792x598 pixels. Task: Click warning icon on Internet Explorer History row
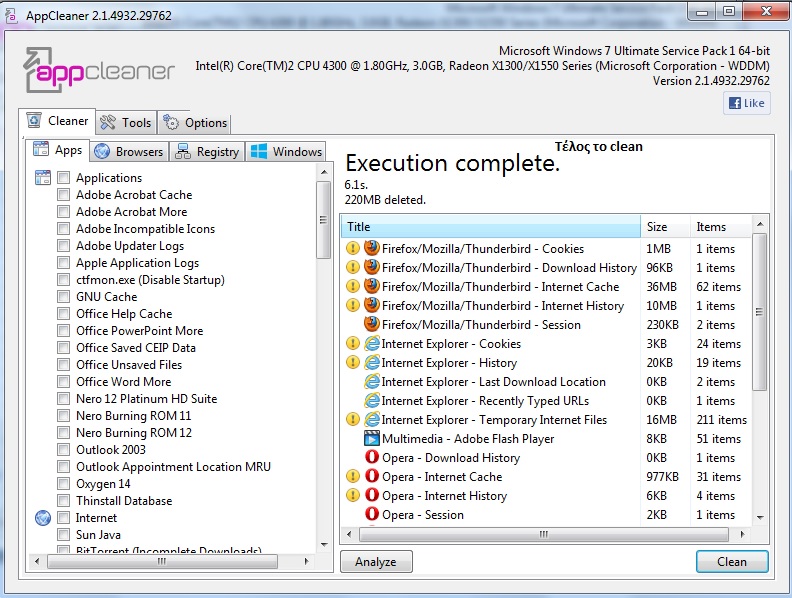(x=353, y=363)
